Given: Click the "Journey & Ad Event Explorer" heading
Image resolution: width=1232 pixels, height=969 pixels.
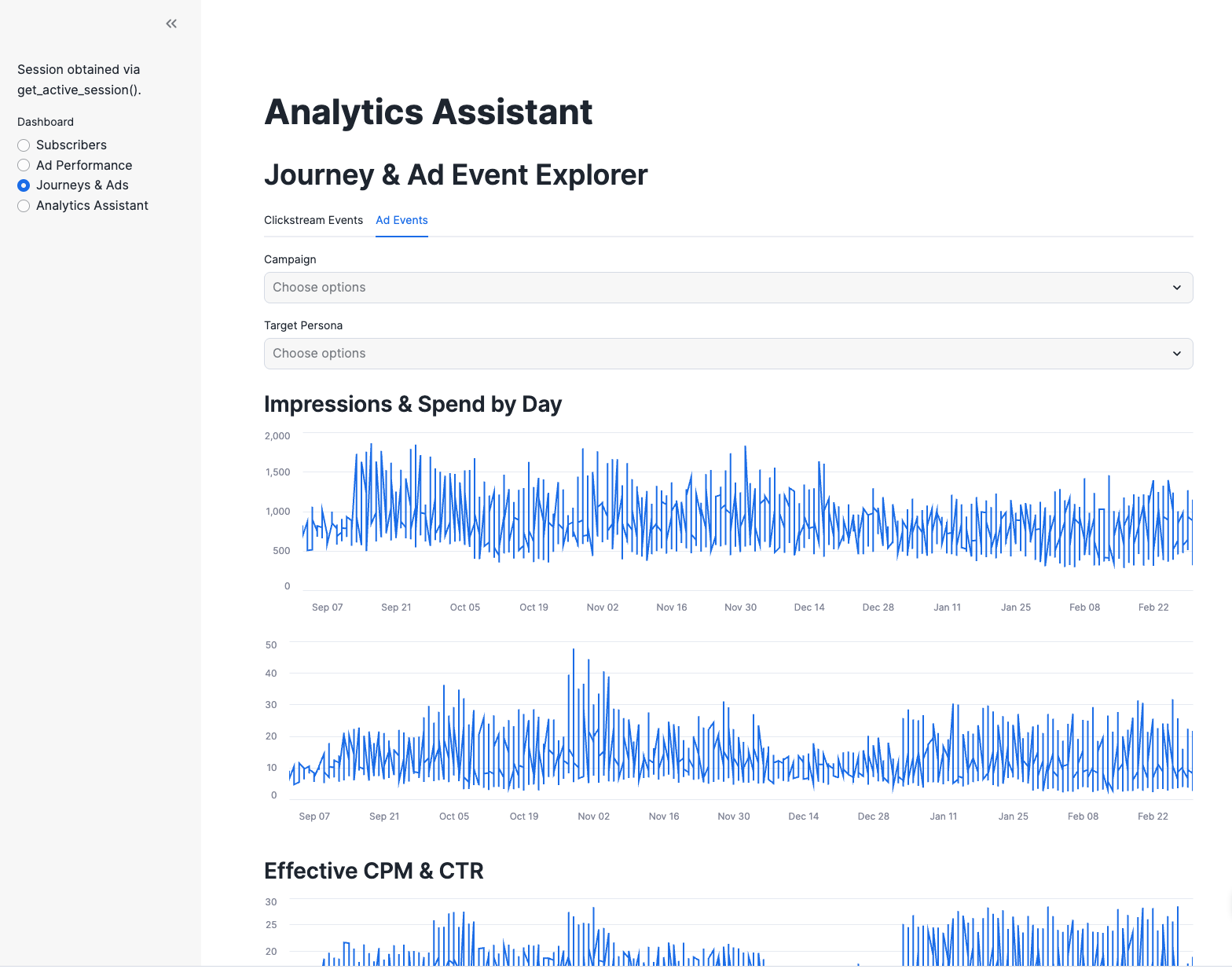Looking at the screenshot, I should click(x=456, y=174).
